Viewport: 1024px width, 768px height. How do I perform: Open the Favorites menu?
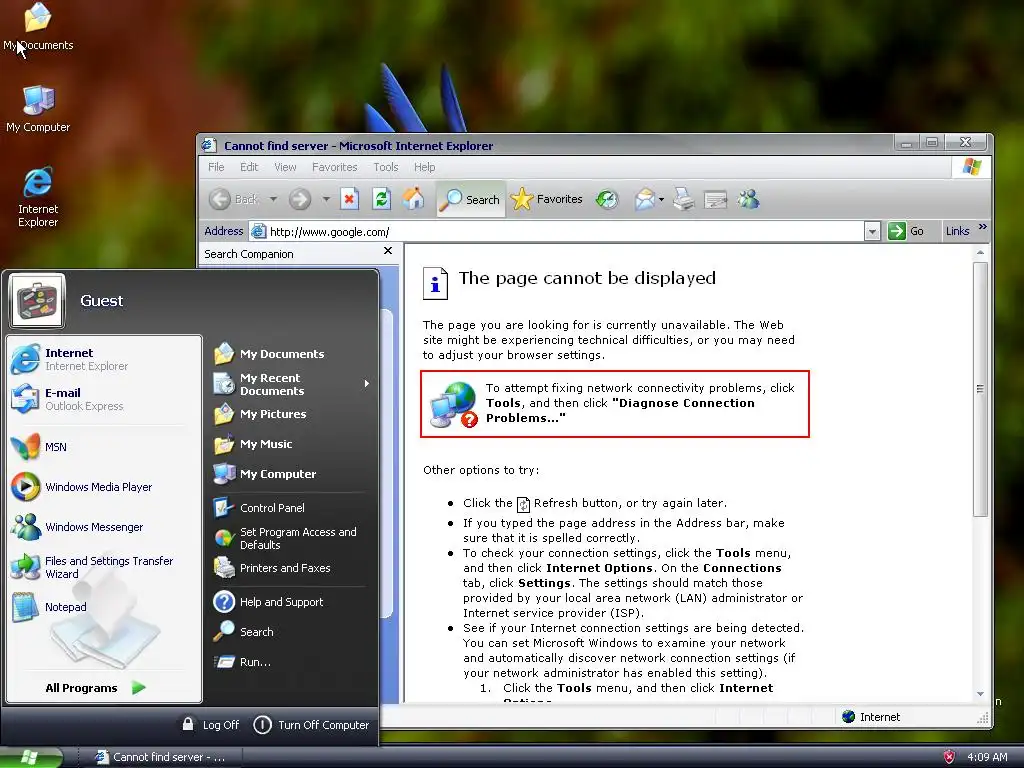click(x=334, y=167)
